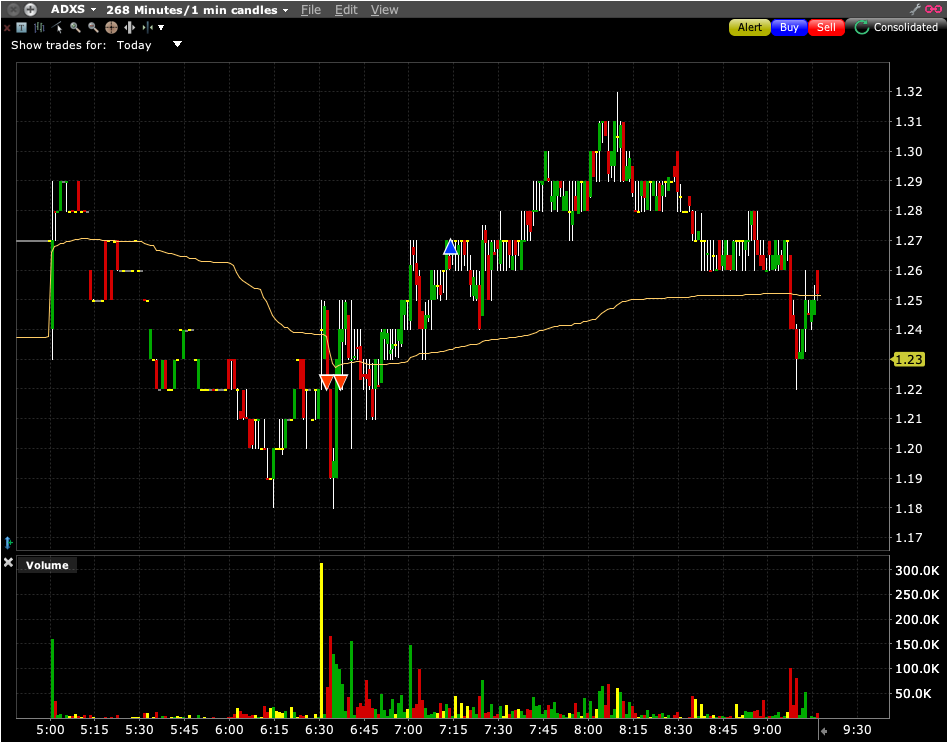This screenshot has width=947, height=742.
Task: Click the left red sell trade marker
Action: point(327,382)
